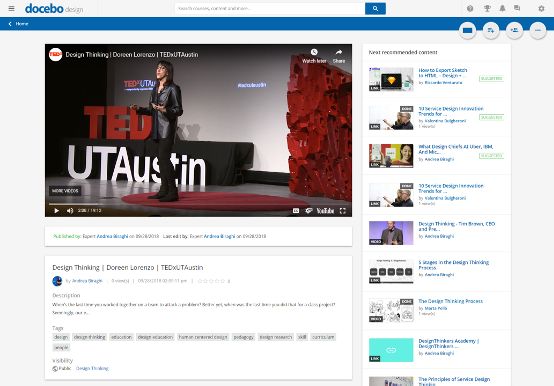Open the help question mark icon
Screen dimensions: 554x386
(470, 8)
